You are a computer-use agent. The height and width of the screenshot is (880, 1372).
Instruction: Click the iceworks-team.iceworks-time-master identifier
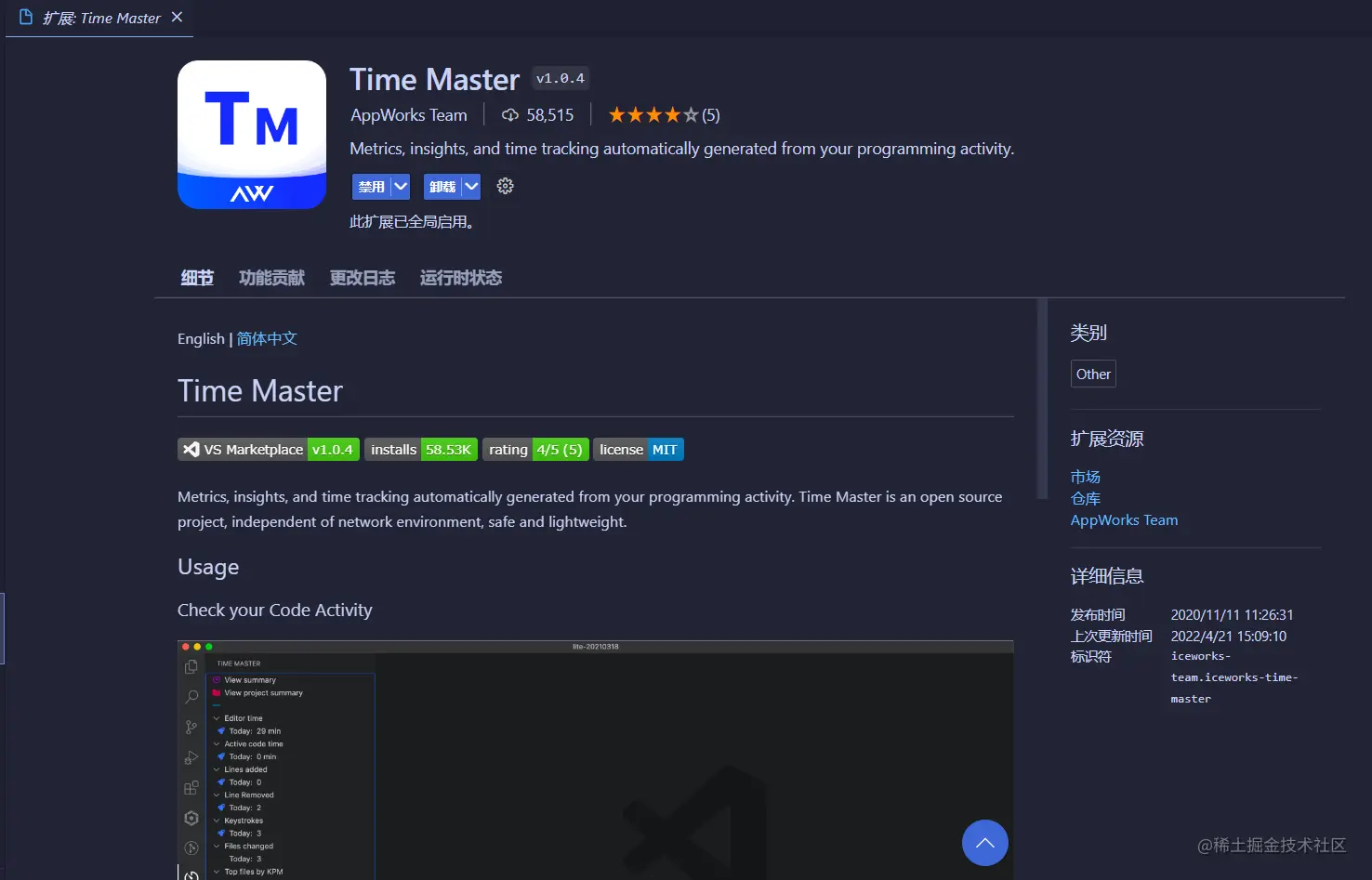(1234, 677)
